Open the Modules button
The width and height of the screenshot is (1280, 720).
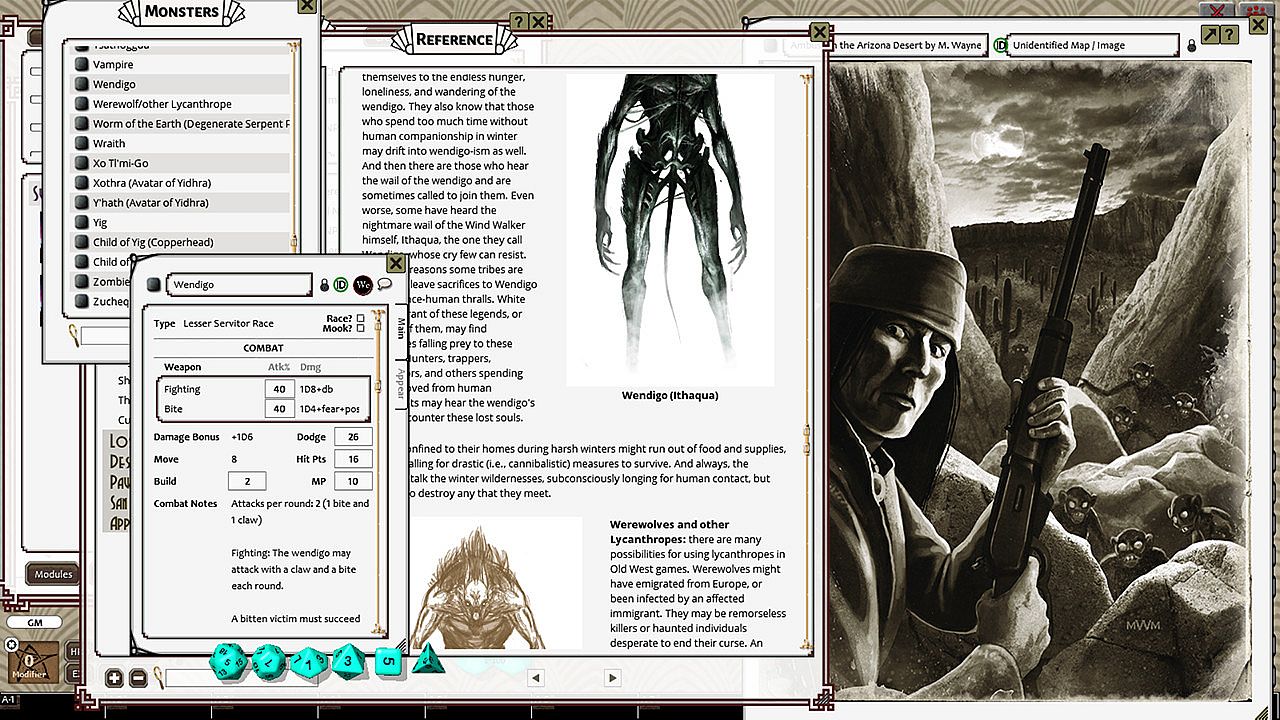coord(54,574)
